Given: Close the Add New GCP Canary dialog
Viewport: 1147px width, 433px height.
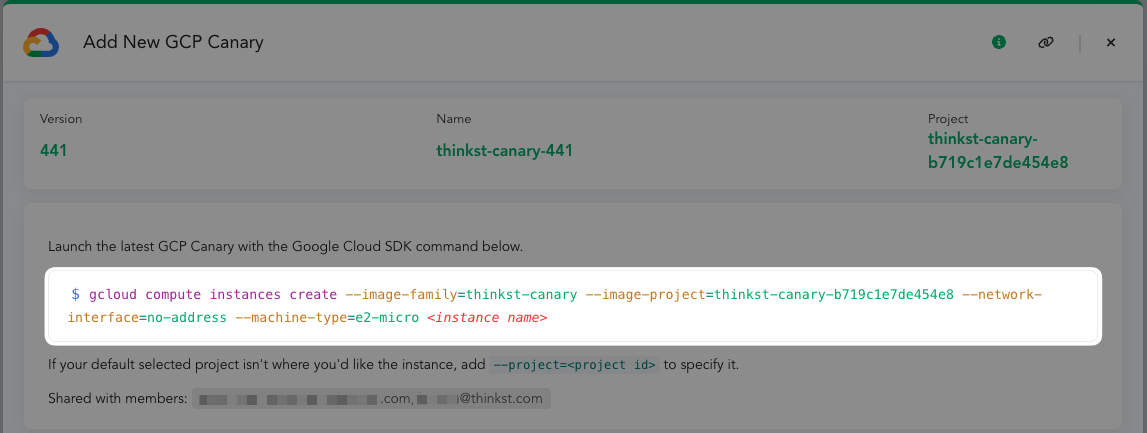Looking at the screenshot, I should click(x=1110, y=42).
